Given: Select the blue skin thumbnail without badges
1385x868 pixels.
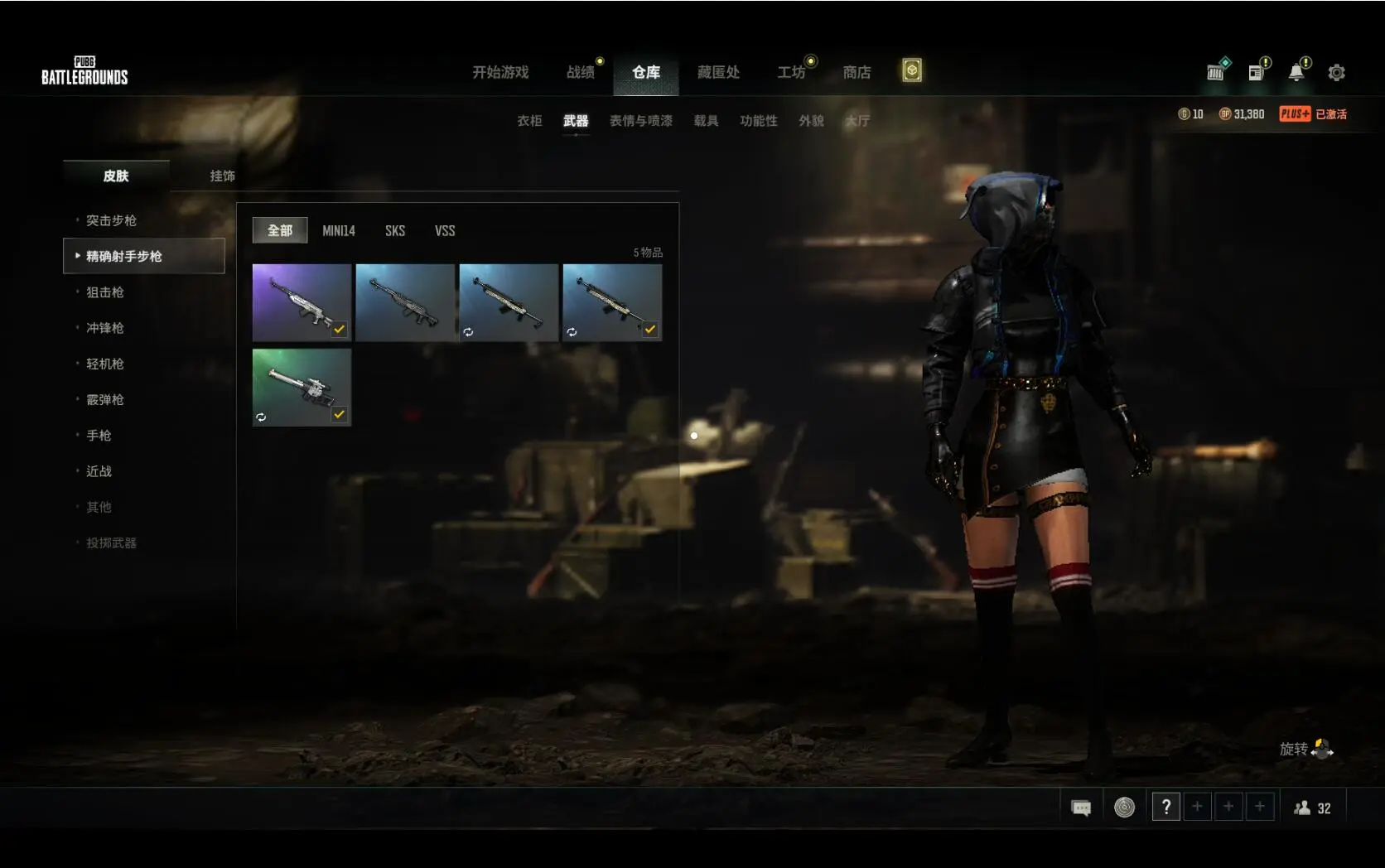Looking at the screenshot, I should 405,302.
